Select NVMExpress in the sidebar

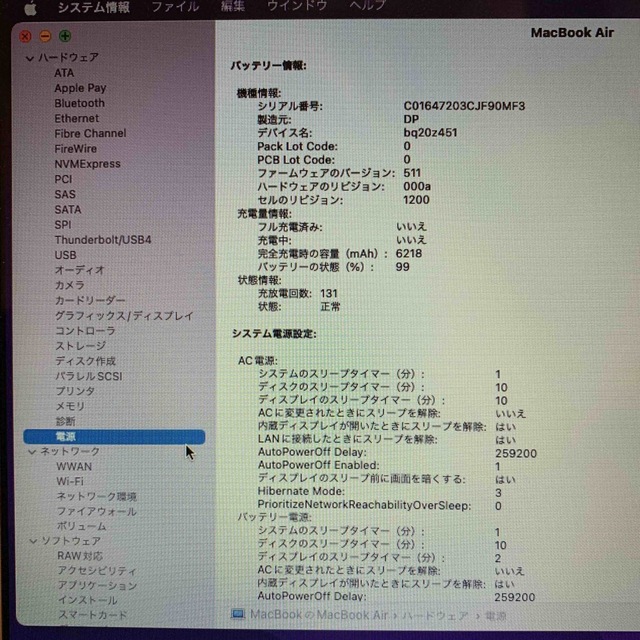pyautogui.click(x=87, y=164)
